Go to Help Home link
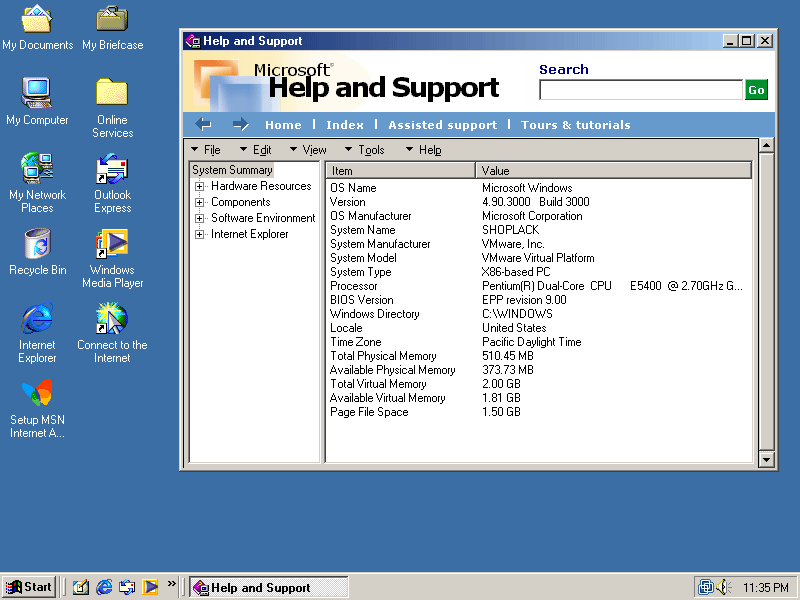 pyautogui.click(x=283, y=125)
